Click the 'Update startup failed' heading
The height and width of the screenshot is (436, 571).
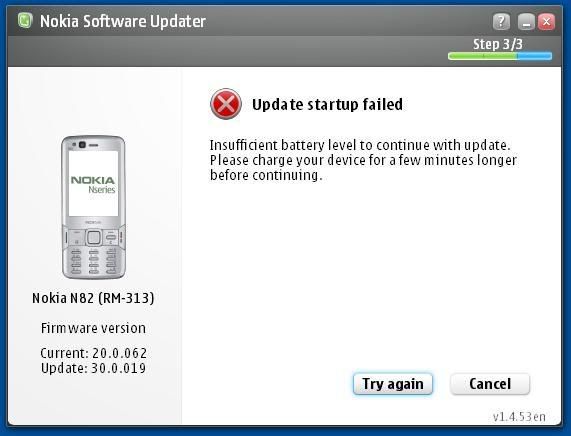[x=327, y=105]
